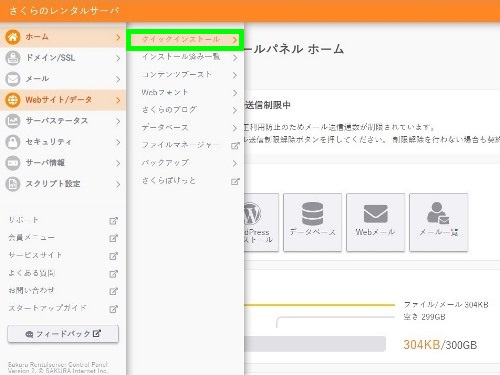Expand the メール chevron arrow

tap(118, 79)
